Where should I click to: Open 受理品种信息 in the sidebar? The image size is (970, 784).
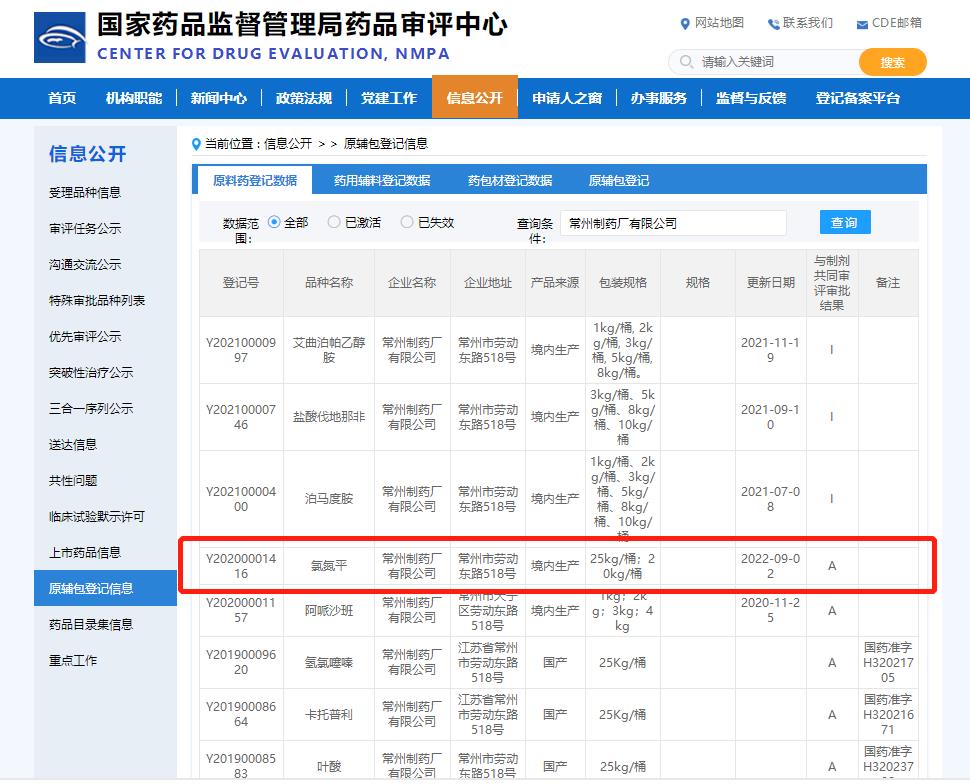(x=85, y=192)
